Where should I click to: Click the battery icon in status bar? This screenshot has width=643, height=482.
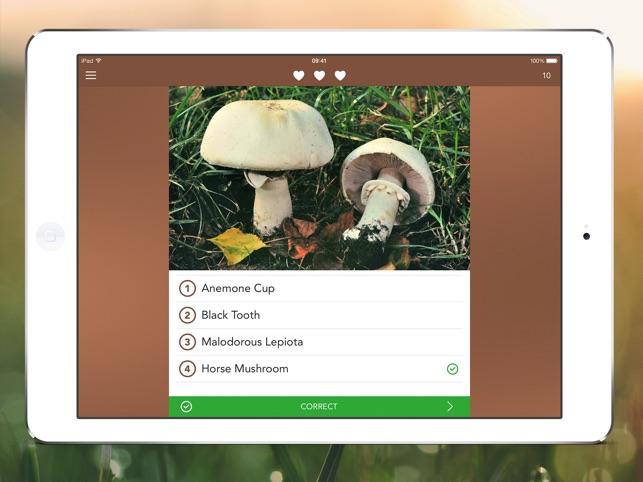click(x=551, y=61)
